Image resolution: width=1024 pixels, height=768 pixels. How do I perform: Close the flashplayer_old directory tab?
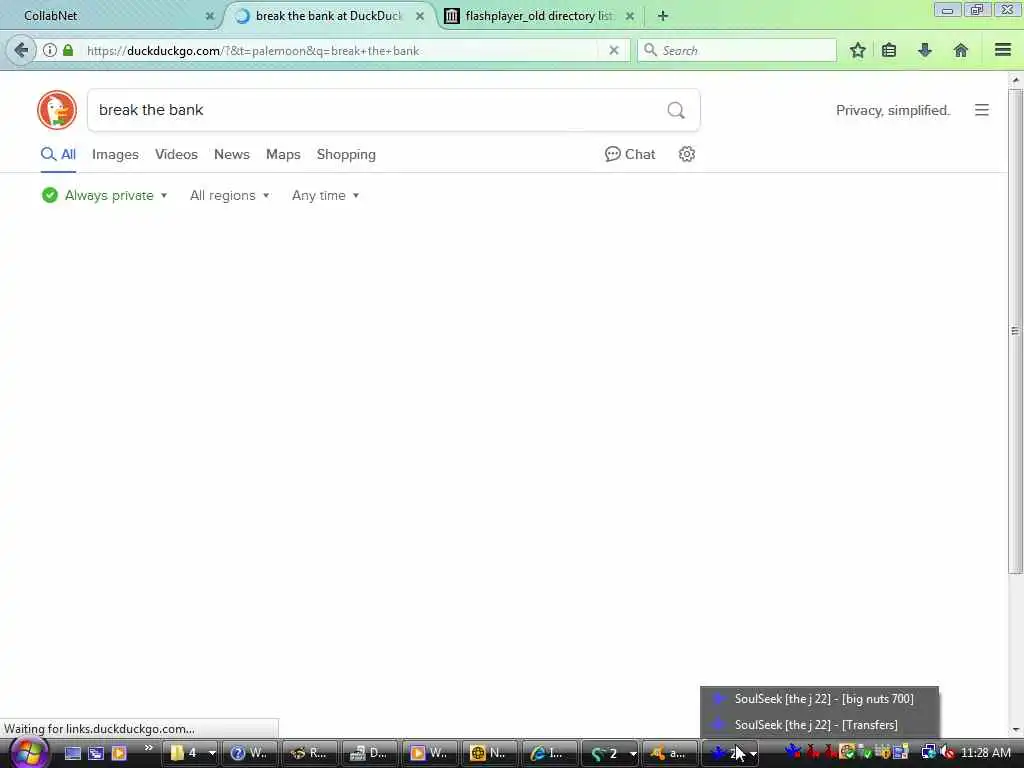click(630, 16)
